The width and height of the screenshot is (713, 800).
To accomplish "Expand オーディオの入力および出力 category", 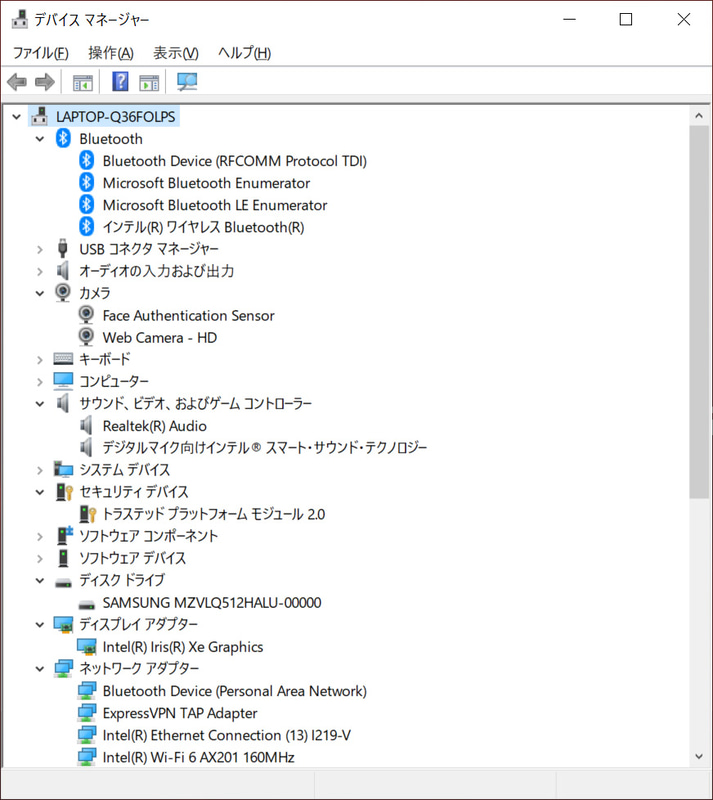I will tap(40, 271).
